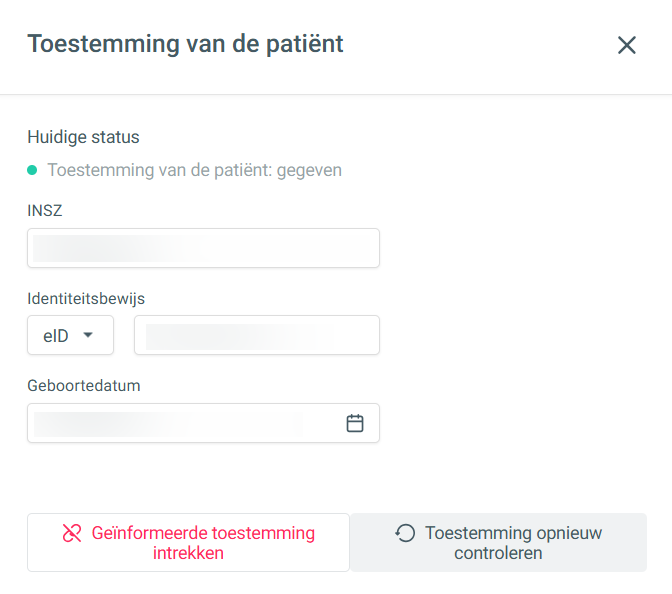Click Toestemming opnieuw controleren button
This screenshot has width=672, height=594.
tap(498, 543)
